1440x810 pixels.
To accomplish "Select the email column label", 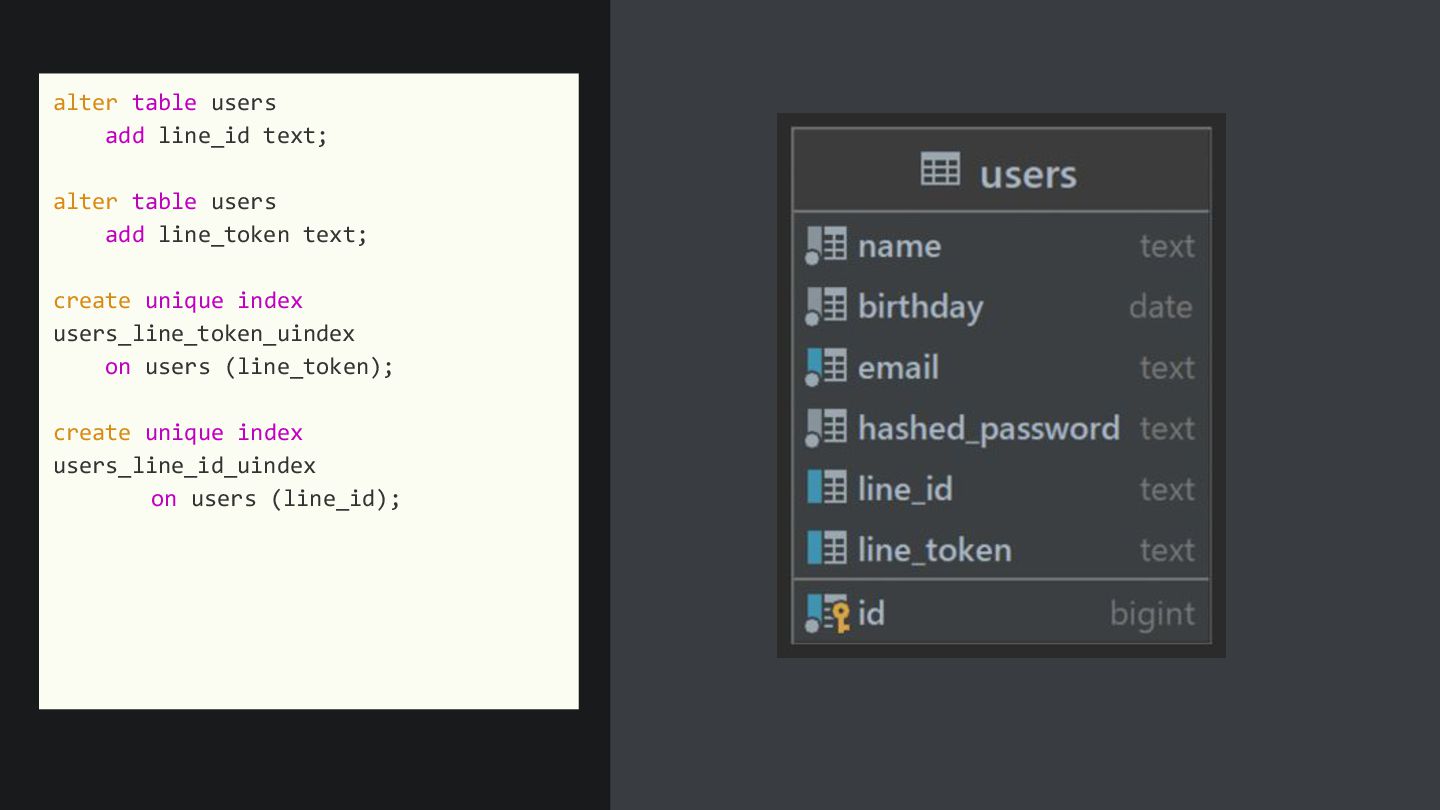I will coord(898,367).
